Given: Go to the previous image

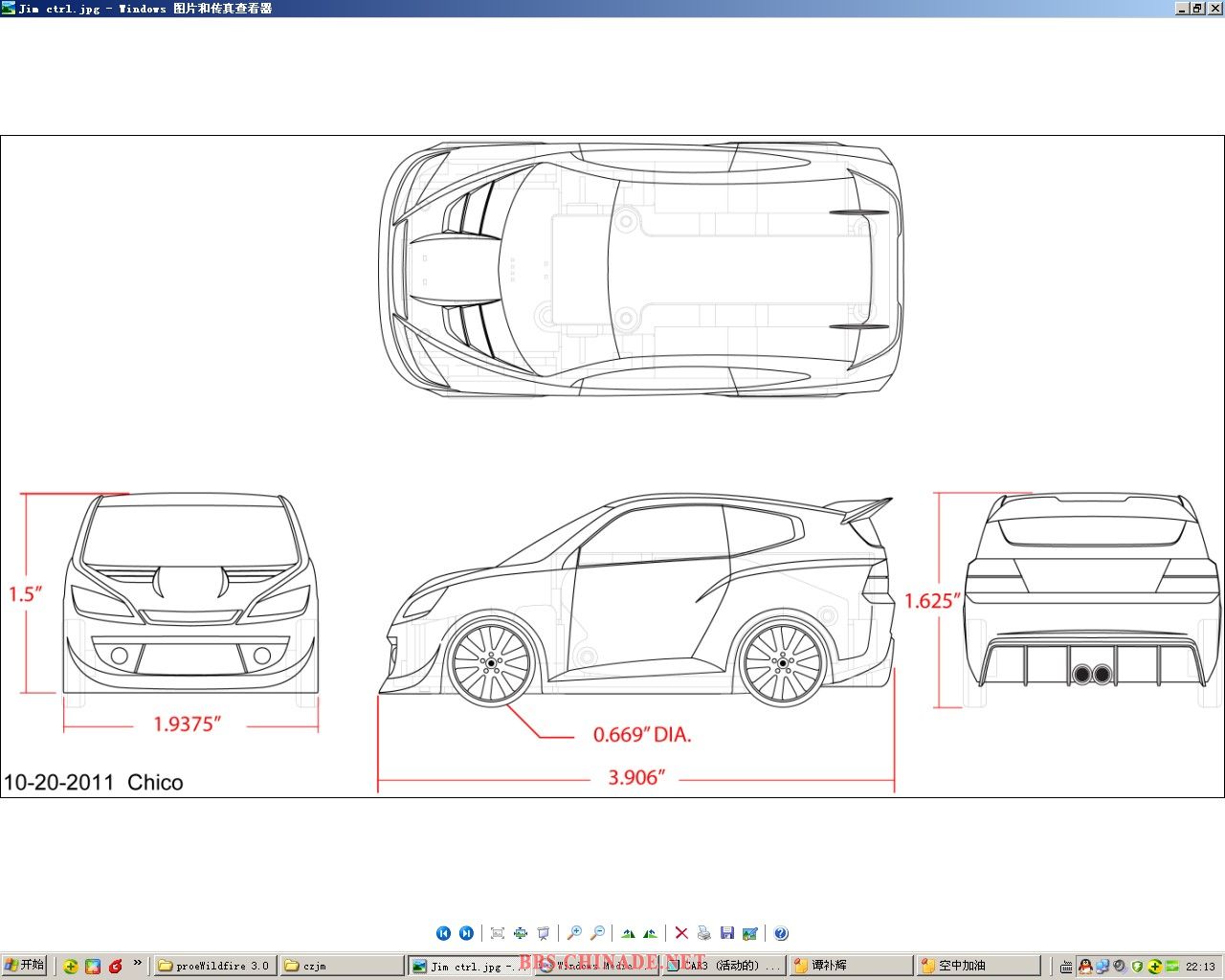Looking at the screenshot, I should click(443, 933).
